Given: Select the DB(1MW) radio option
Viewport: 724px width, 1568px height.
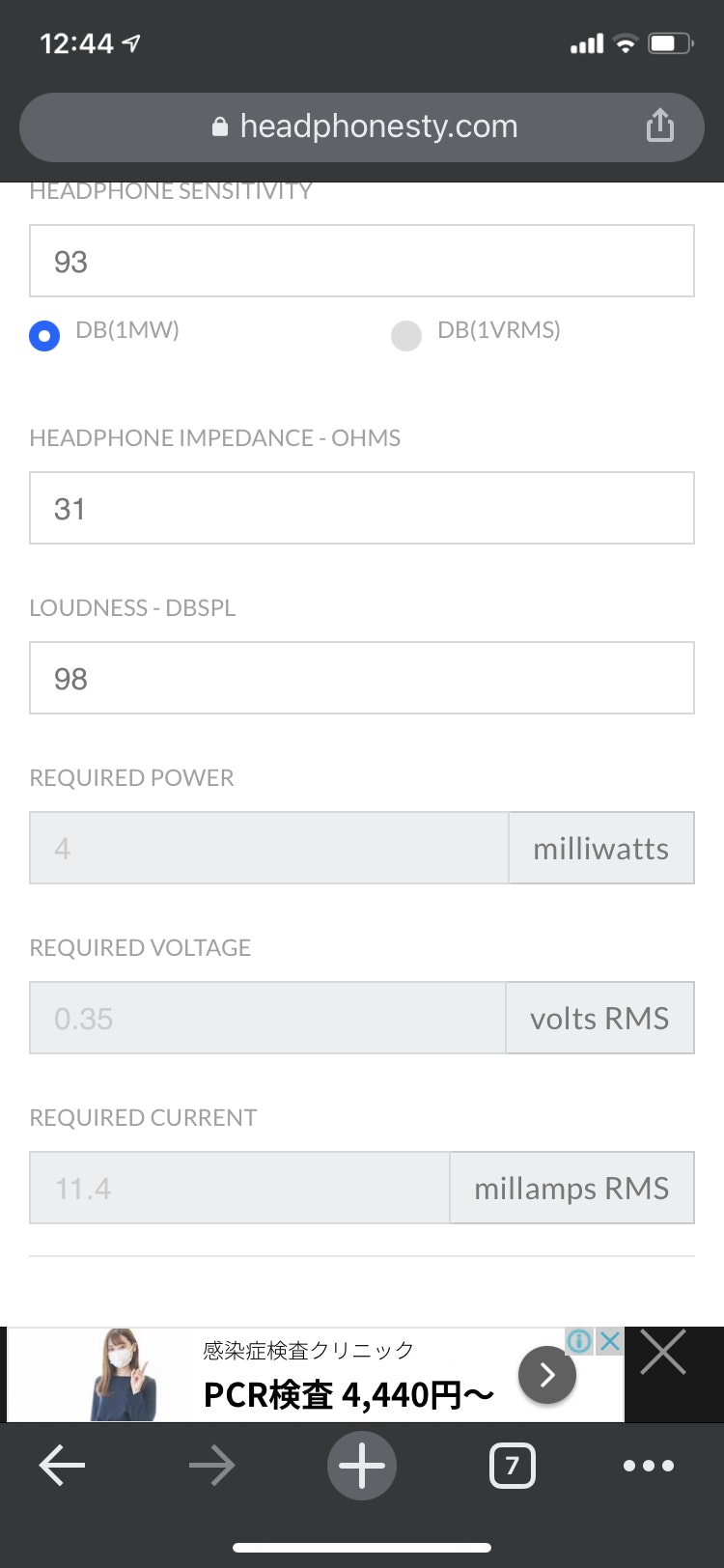Looking at the screenshot, I should 44,335.
